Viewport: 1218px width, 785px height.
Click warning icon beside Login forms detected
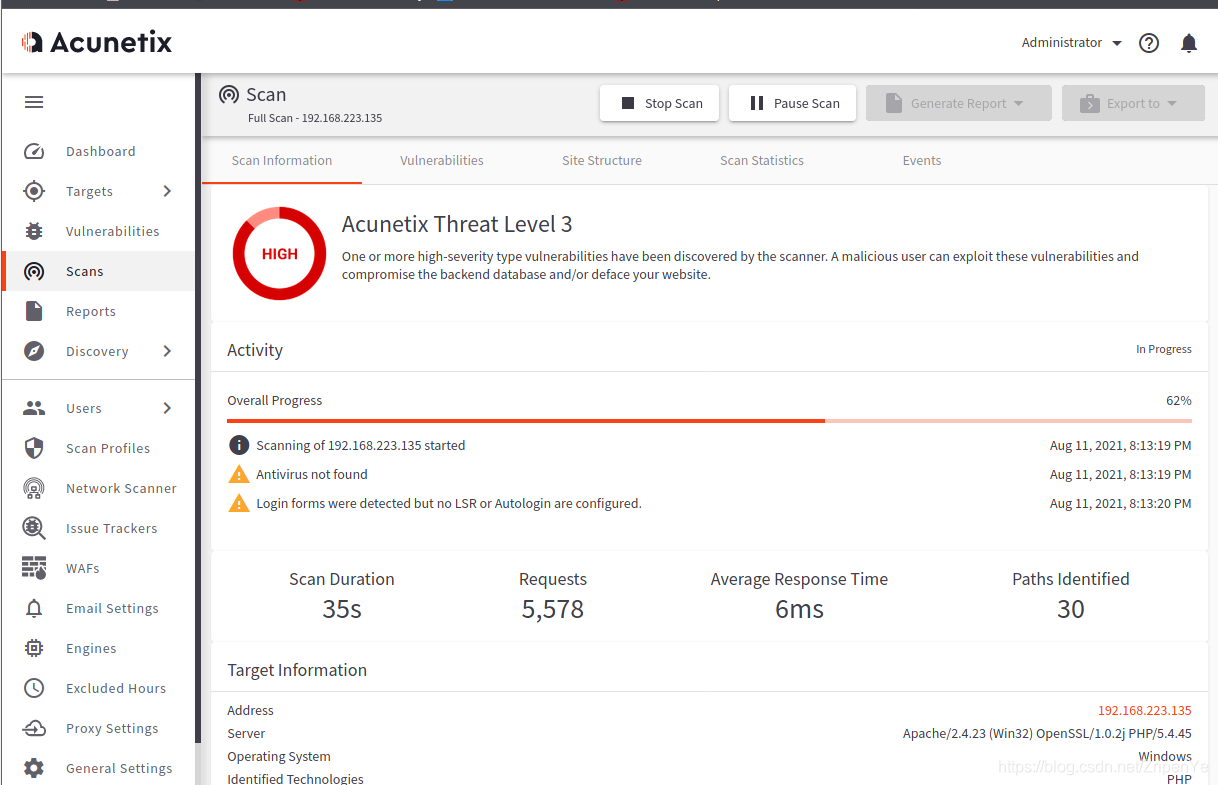click(239, 503)
